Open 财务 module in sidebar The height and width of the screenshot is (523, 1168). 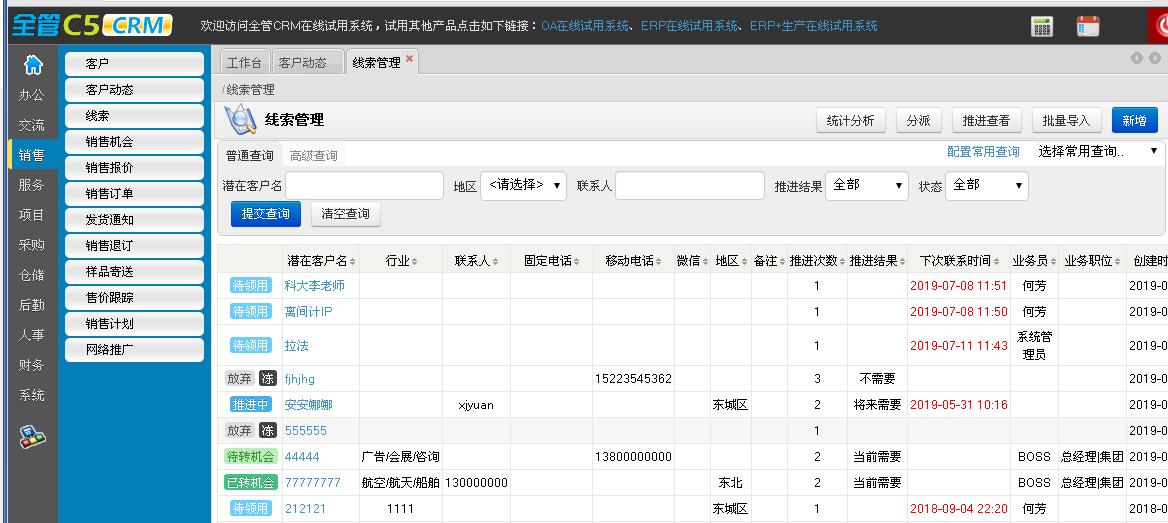point(31,365)
